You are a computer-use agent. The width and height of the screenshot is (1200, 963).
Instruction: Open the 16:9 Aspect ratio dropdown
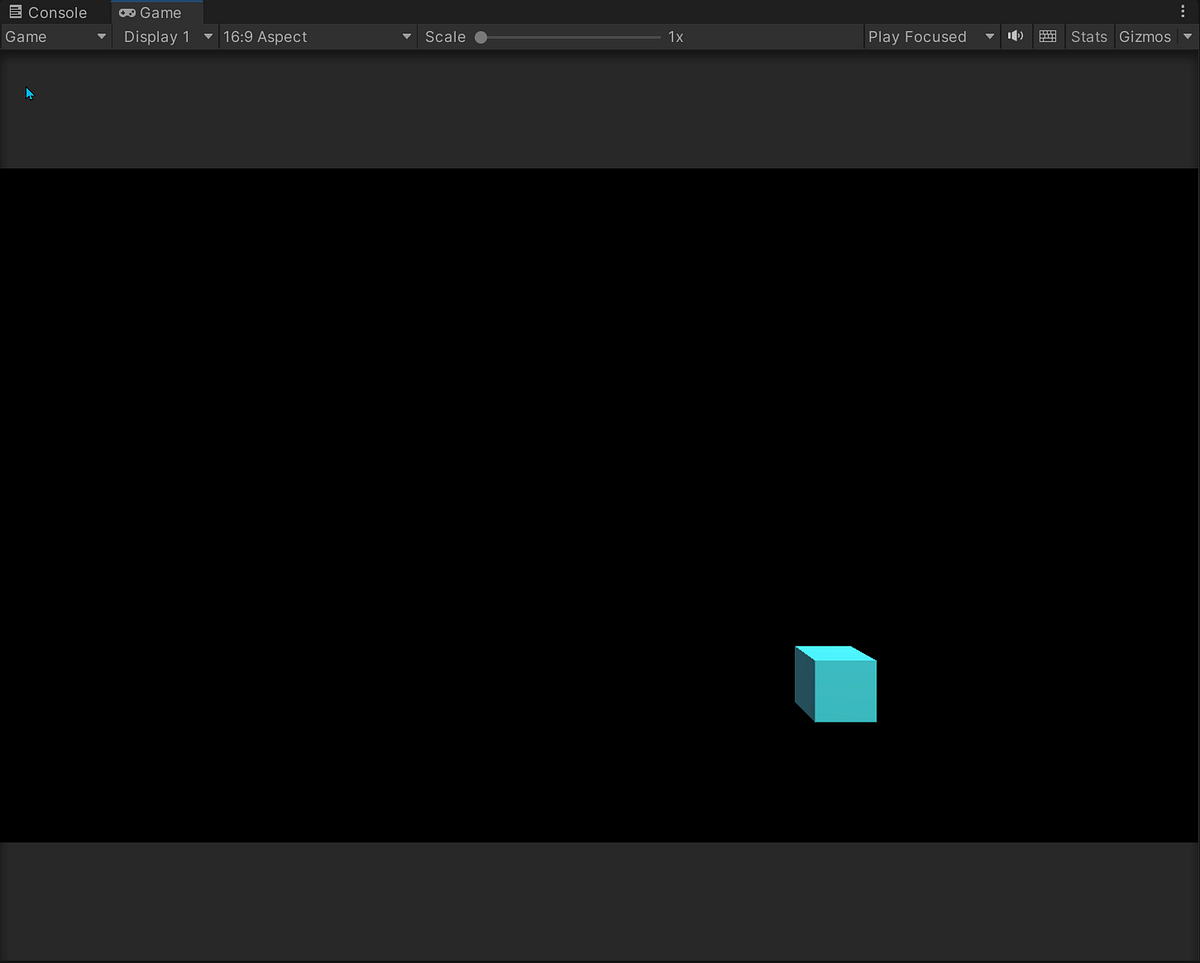tap(317, 36)
